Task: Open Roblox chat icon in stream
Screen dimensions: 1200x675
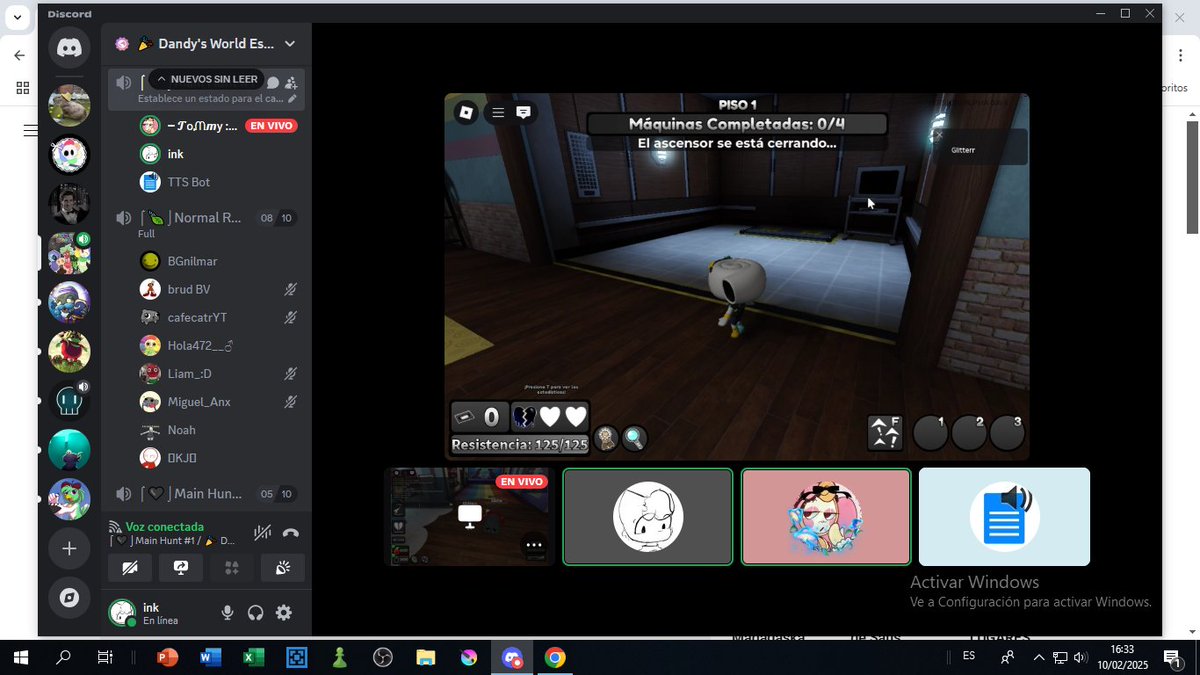Action: (523, 113)
